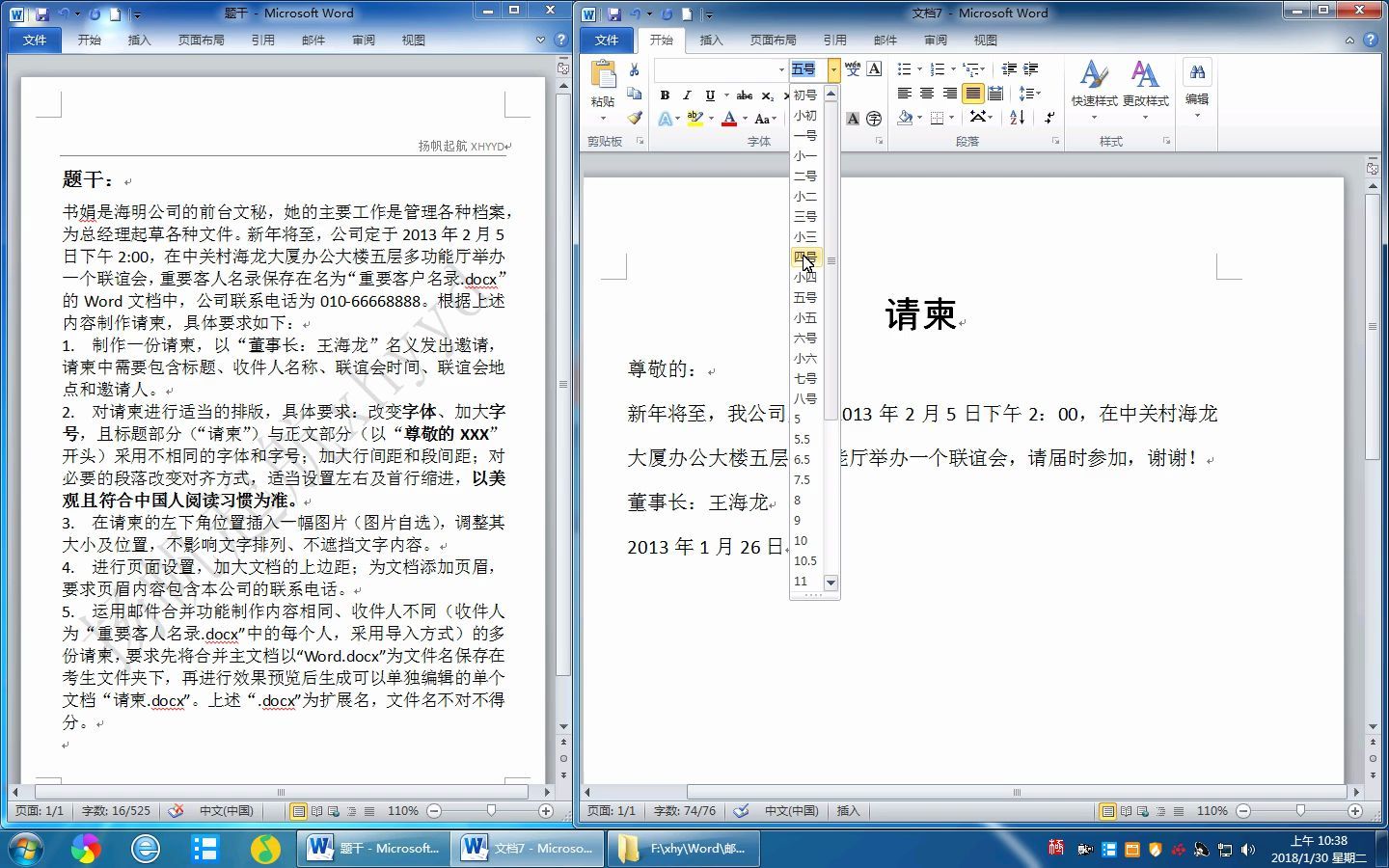Click the Shading paint bucket

905,118
